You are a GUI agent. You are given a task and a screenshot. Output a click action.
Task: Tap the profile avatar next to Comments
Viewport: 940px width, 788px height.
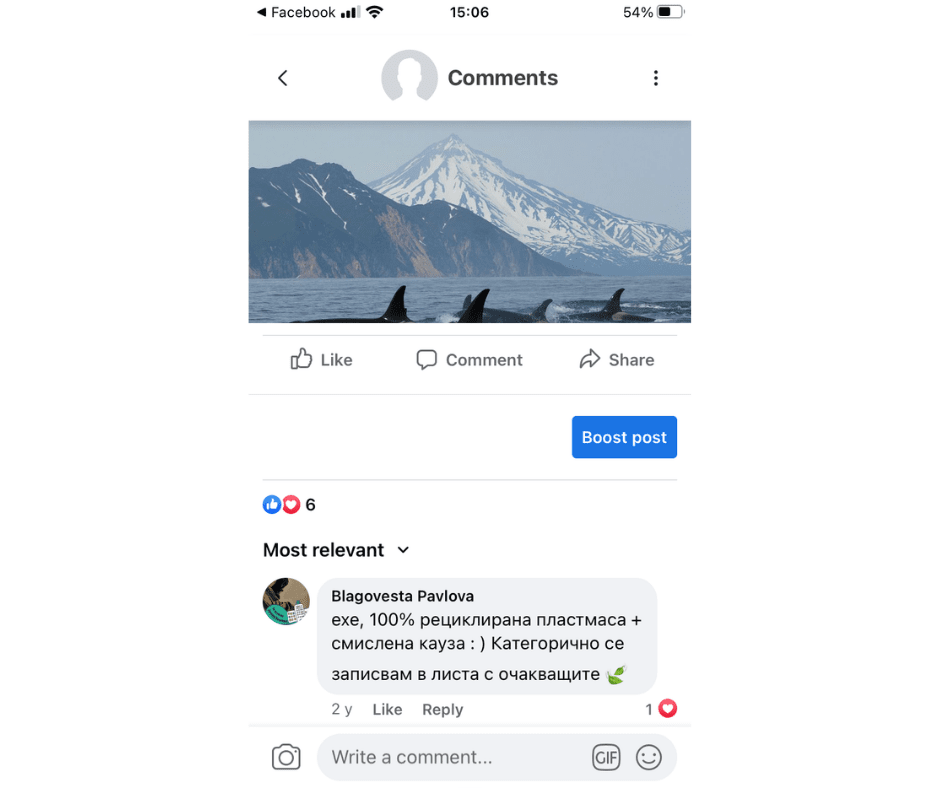coord(409,77)
